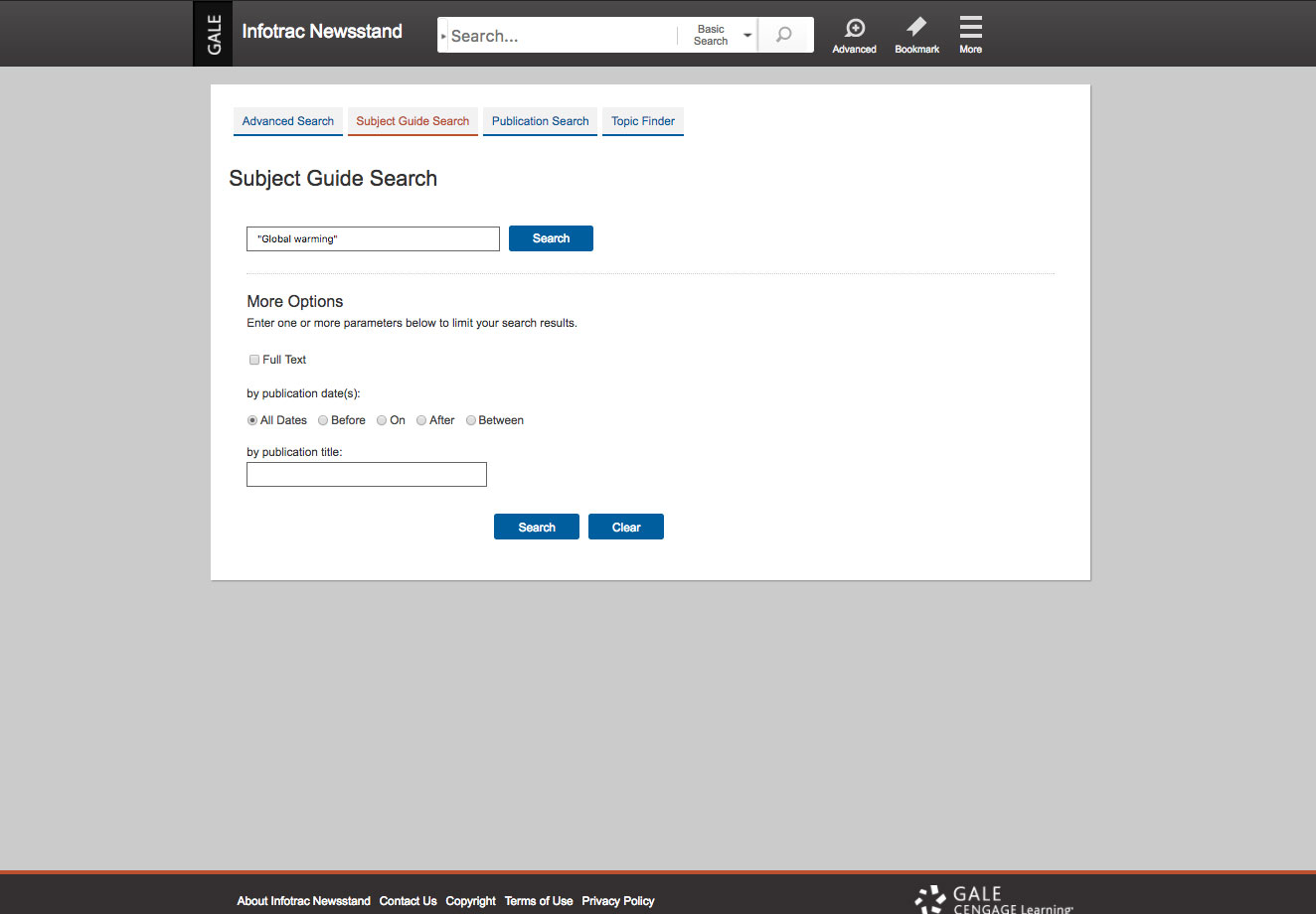Click Copyright footer link

pos(470,901)
